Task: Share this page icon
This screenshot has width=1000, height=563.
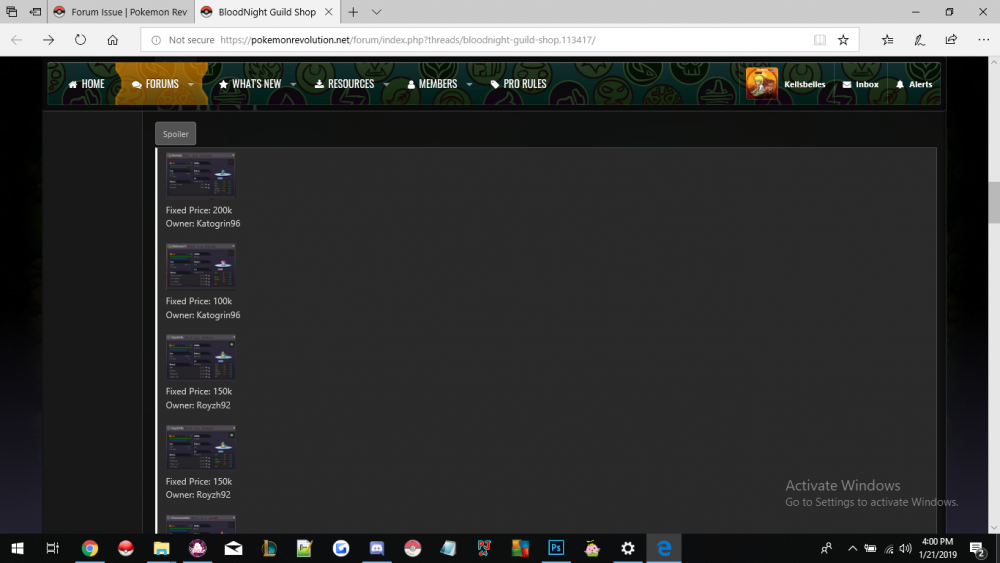Action: click(x=951, y=40)
